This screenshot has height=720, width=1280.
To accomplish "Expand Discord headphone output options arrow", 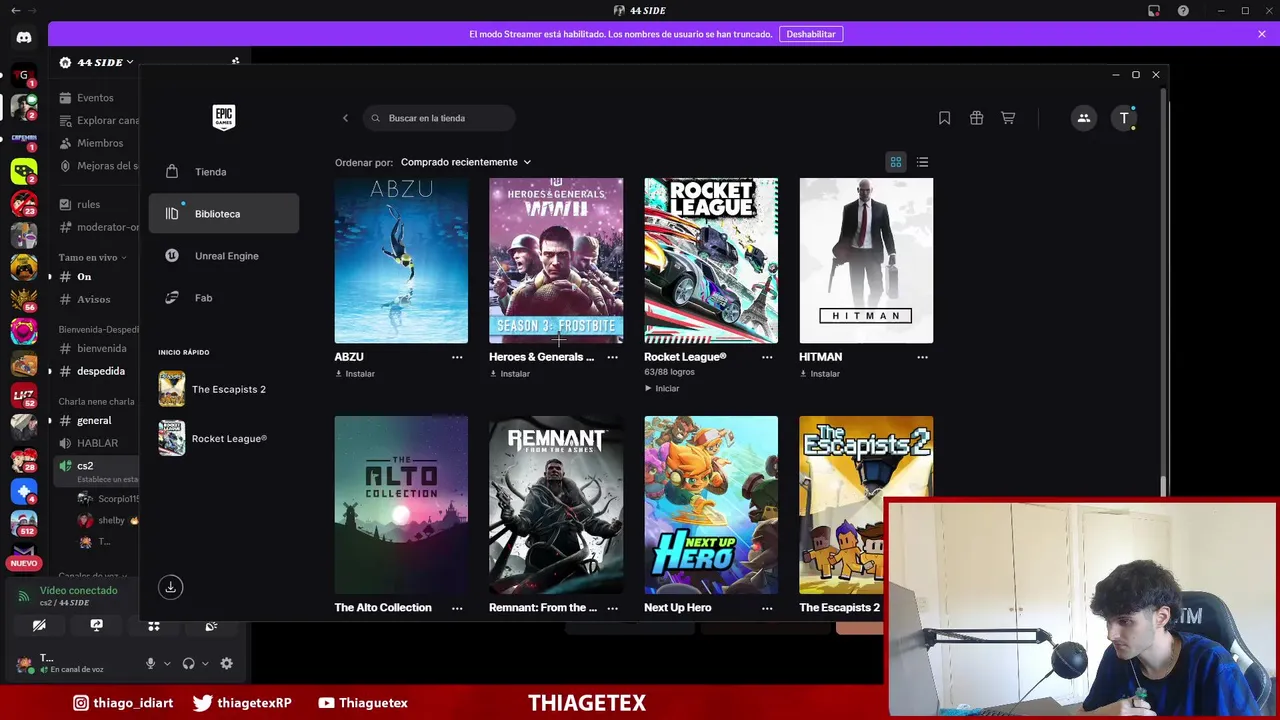I will (205, 663).
